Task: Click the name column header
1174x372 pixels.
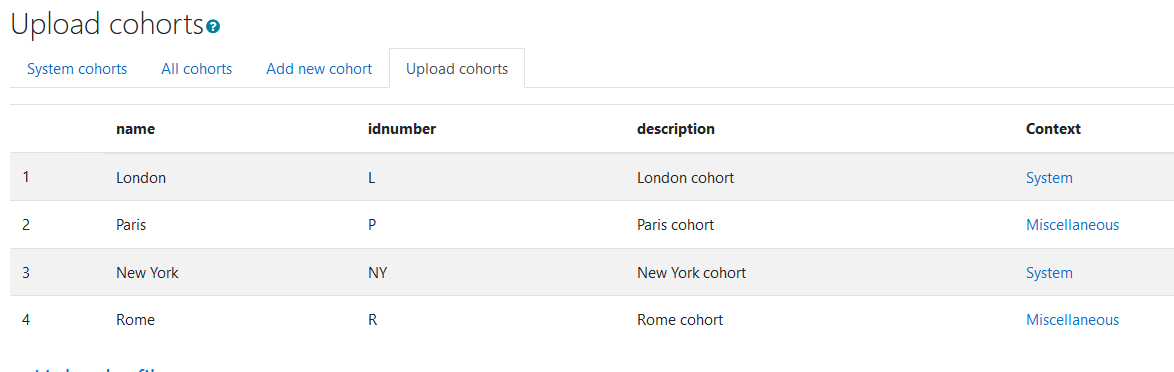Action: point(136,129)
